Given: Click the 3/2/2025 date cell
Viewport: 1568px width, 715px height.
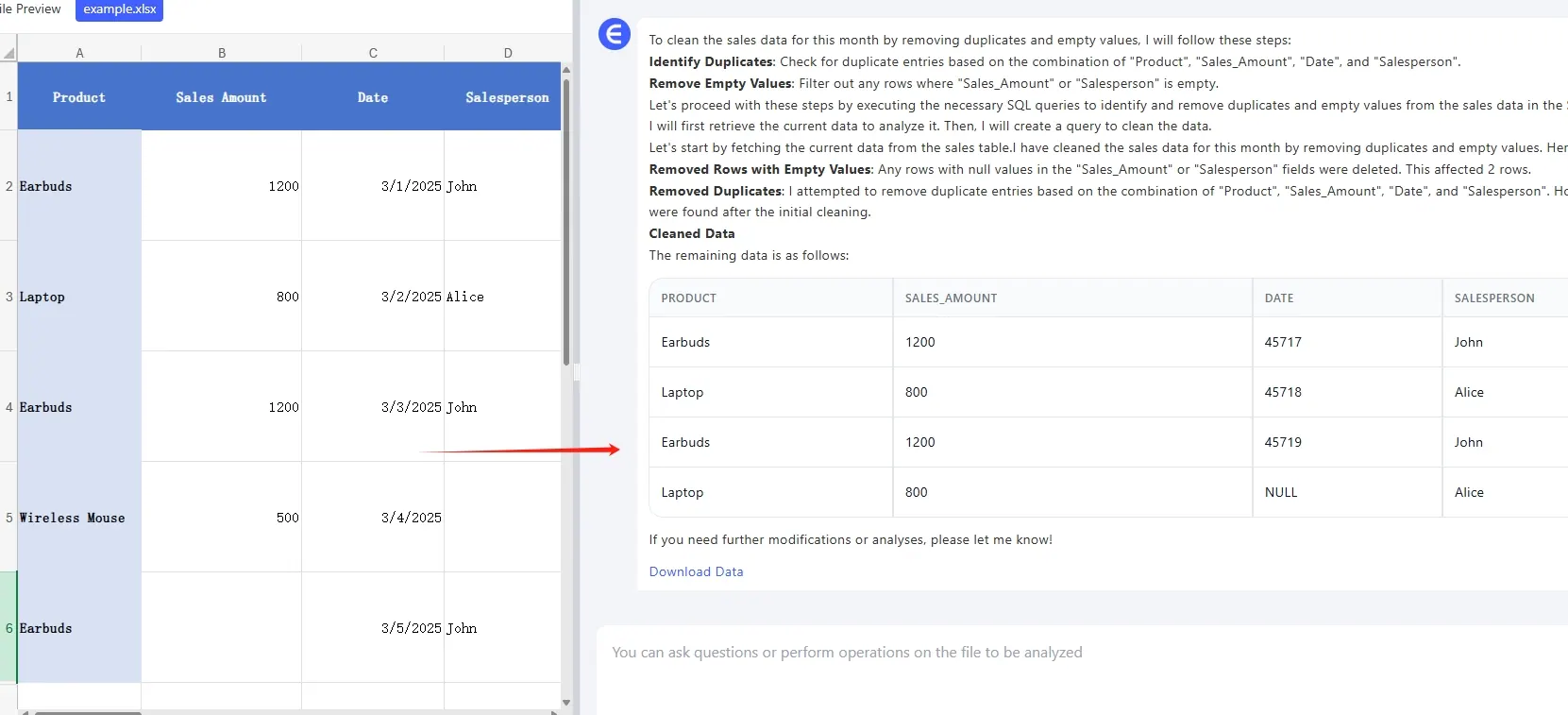Looking at the screenshot, I should (373, 297).
